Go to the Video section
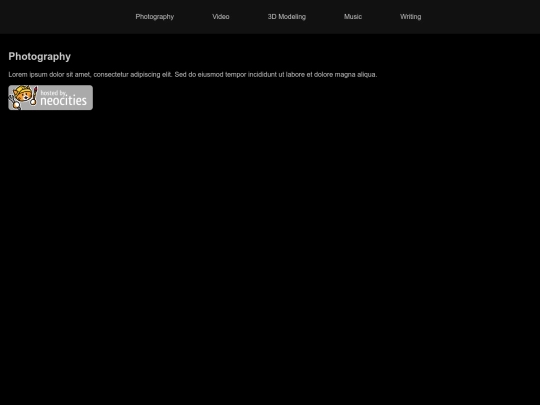This screenshot has width=540, height=405. pos(220,17)
